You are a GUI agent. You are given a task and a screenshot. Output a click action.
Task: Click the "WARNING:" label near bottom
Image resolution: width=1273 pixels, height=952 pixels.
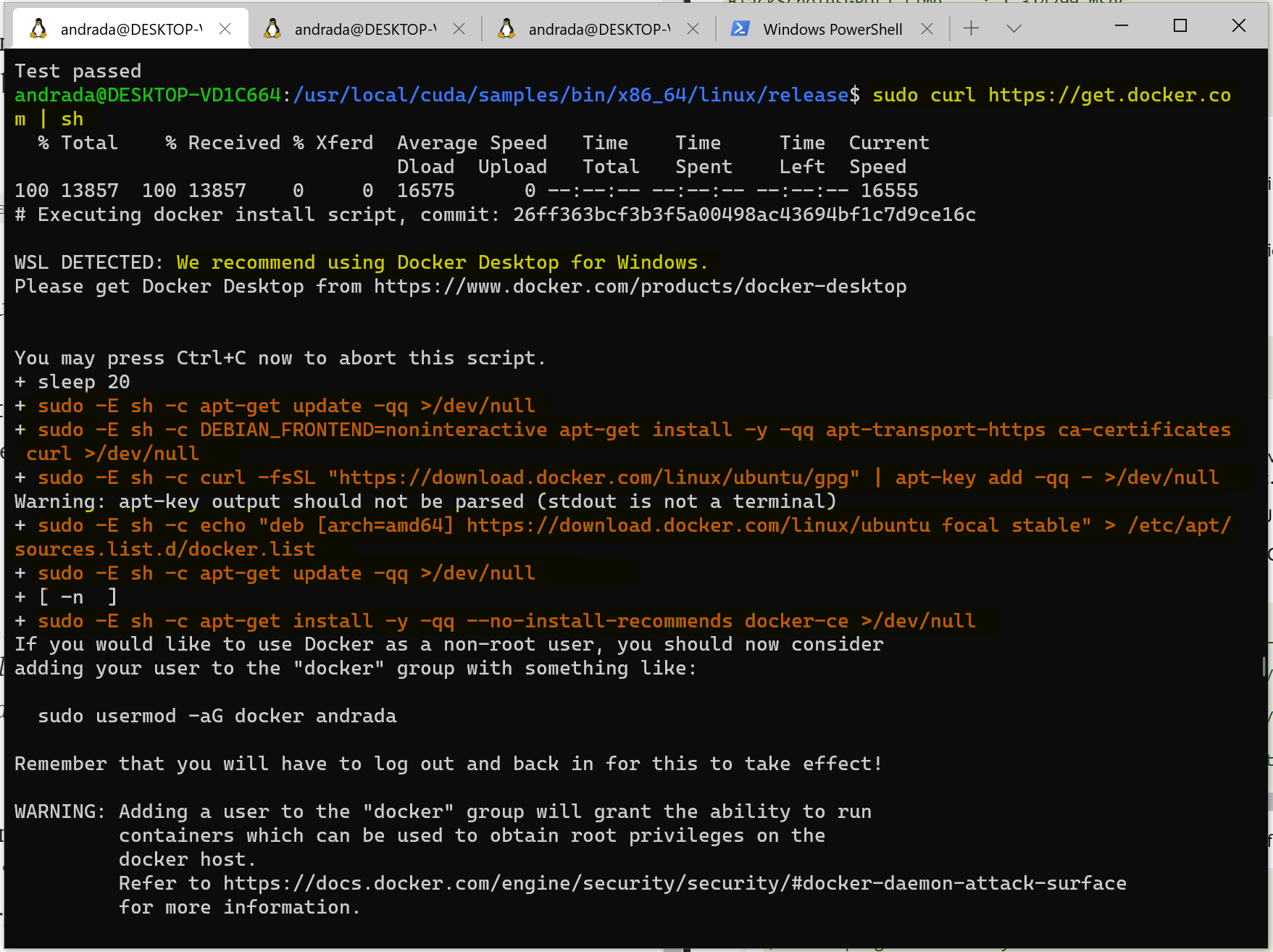coord(61,812)
